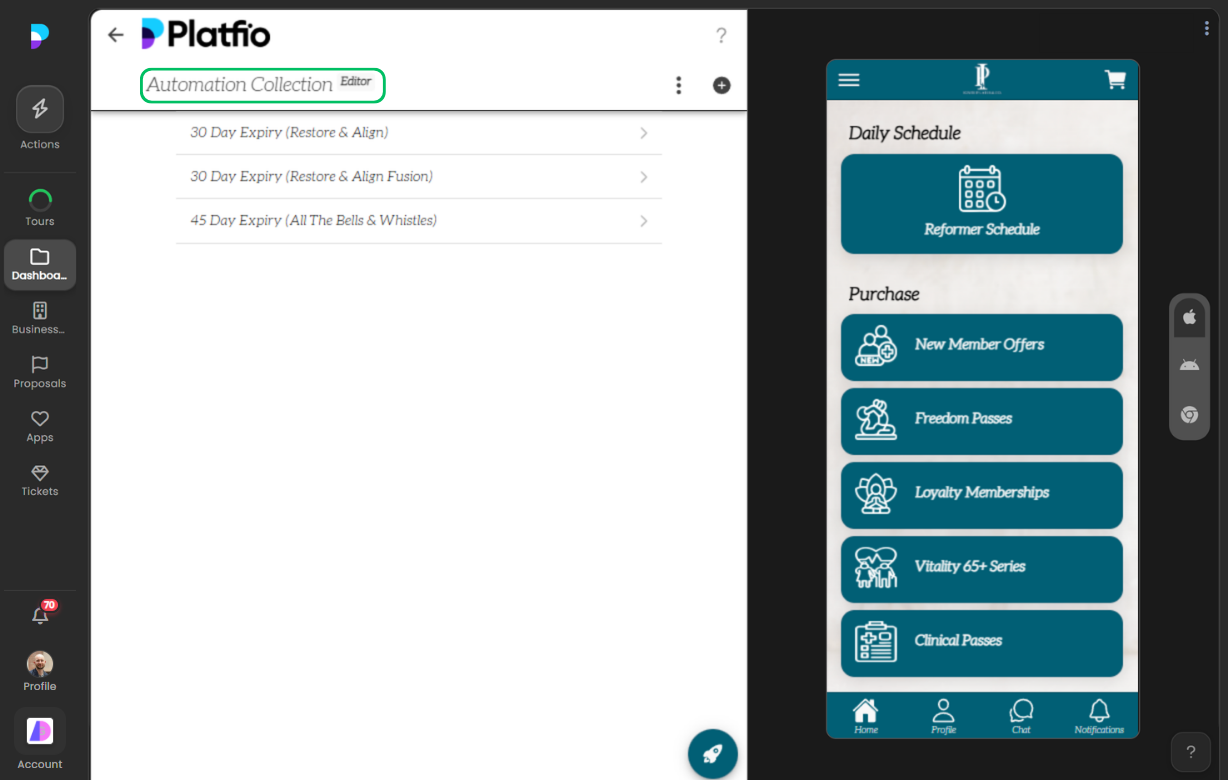Tap the Reformer Schedule button

[x=981, y=204]
